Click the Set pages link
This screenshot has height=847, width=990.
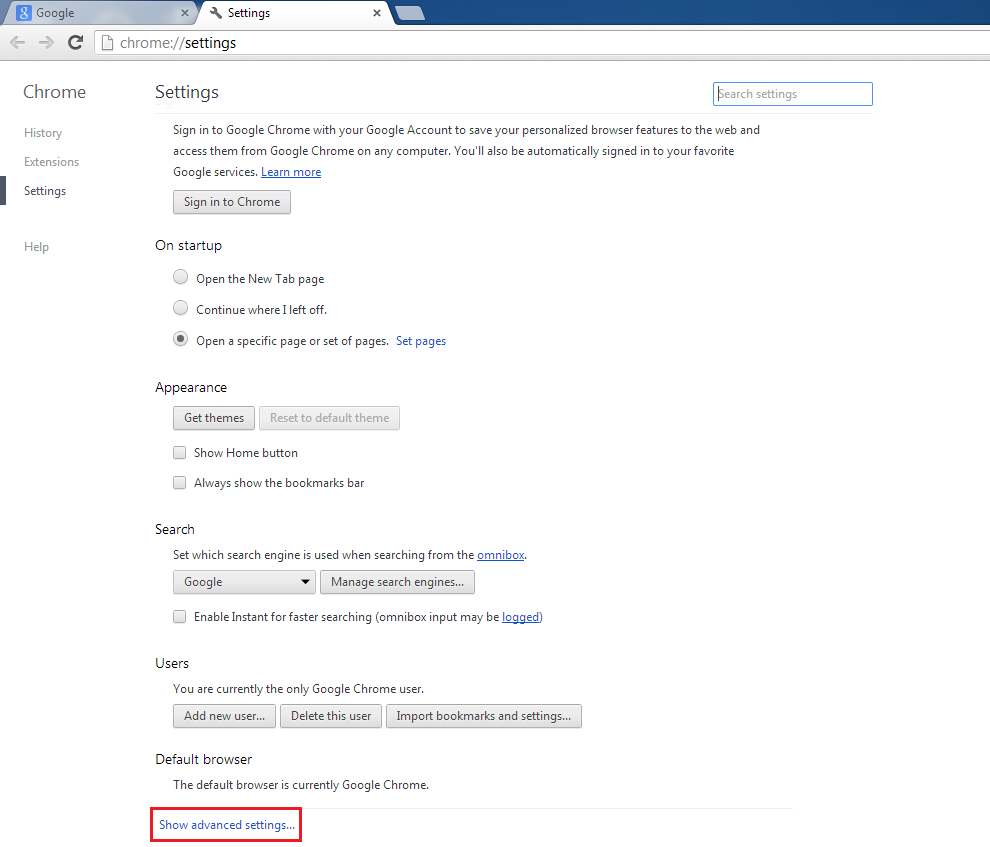click(421, 341)
